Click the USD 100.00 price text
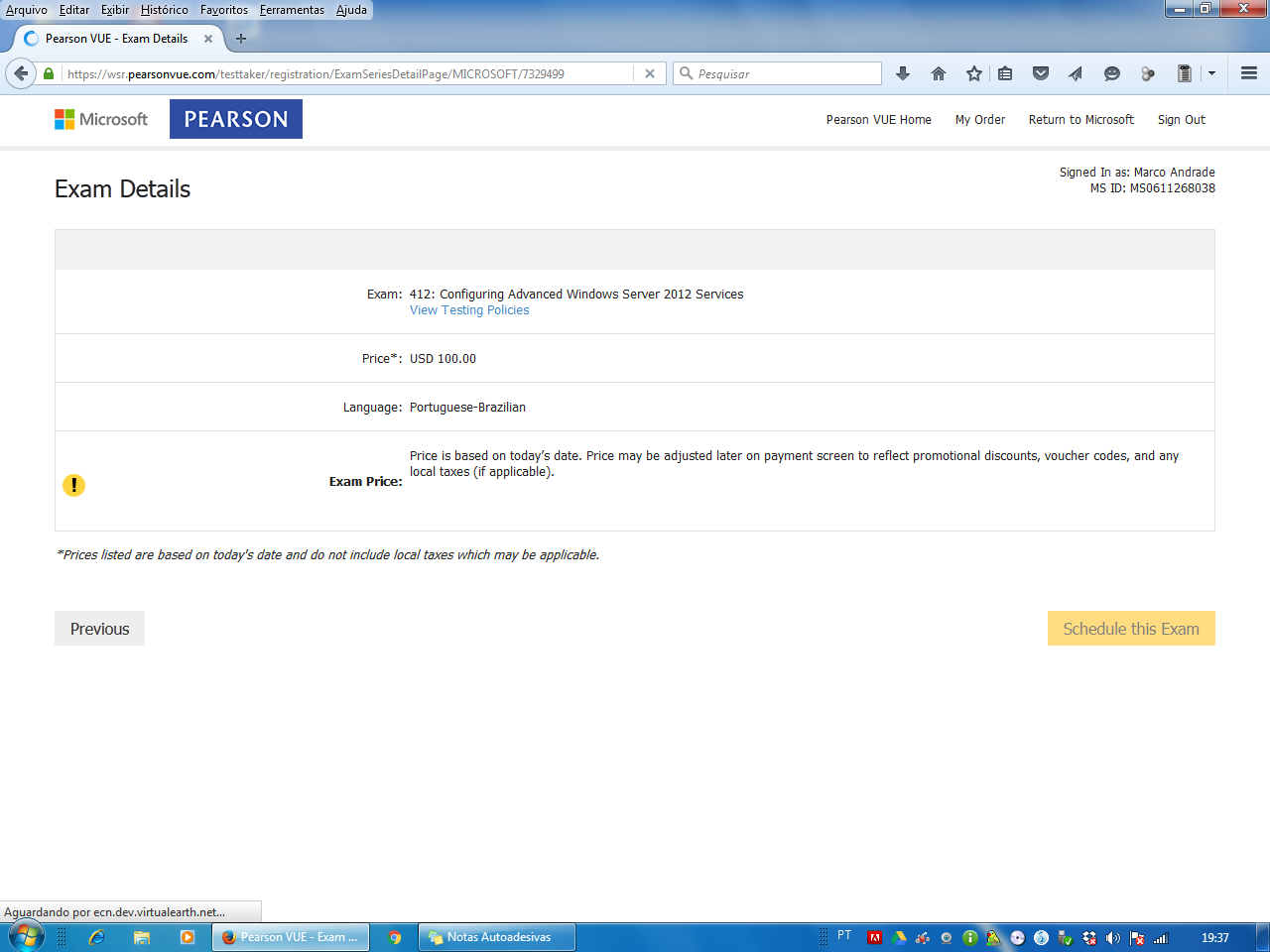The width and height of the screenshot is (1270, 952). pyautogui.click(x=443, y=359)
